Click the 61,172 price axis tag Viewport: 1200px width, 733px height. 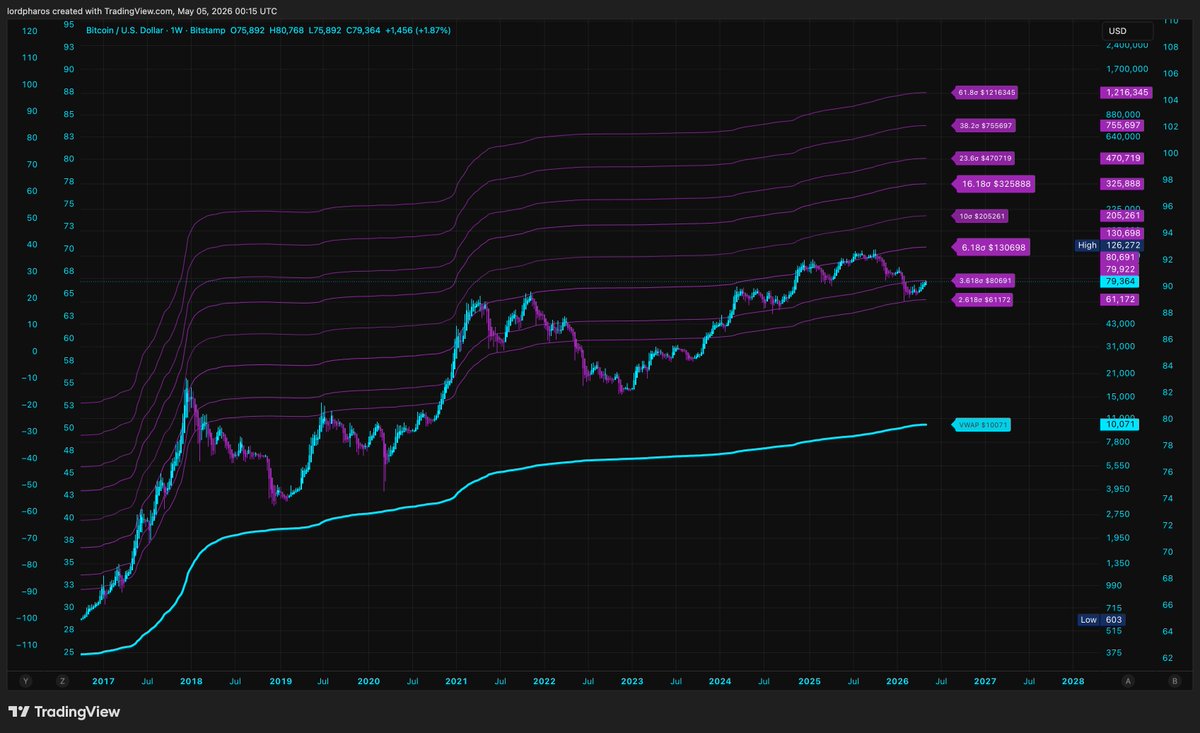pos(1119,300)
